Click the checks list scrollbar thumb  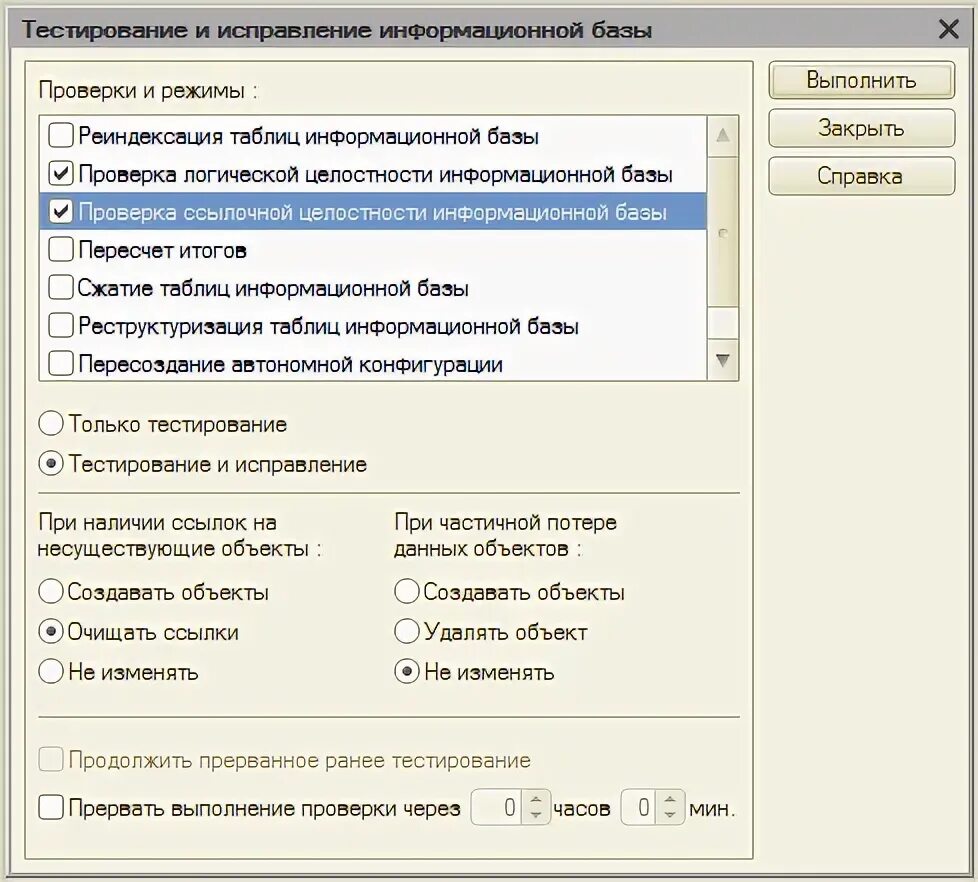click(x=723, y=232)
